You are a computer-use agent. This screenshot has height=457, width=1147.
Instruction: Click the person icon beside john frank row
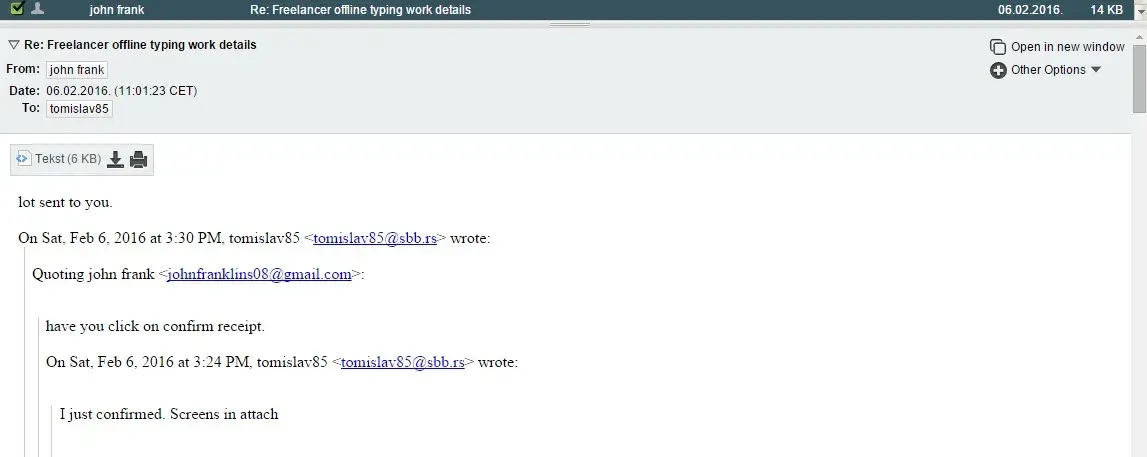pyautogui.click(x=37, y=9)
